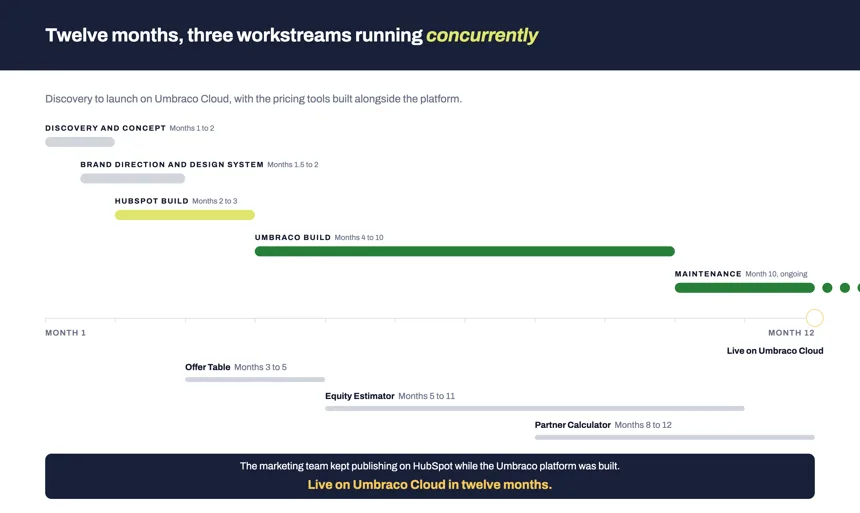Click the 'Offer Table' label

[x=207, y=367]
